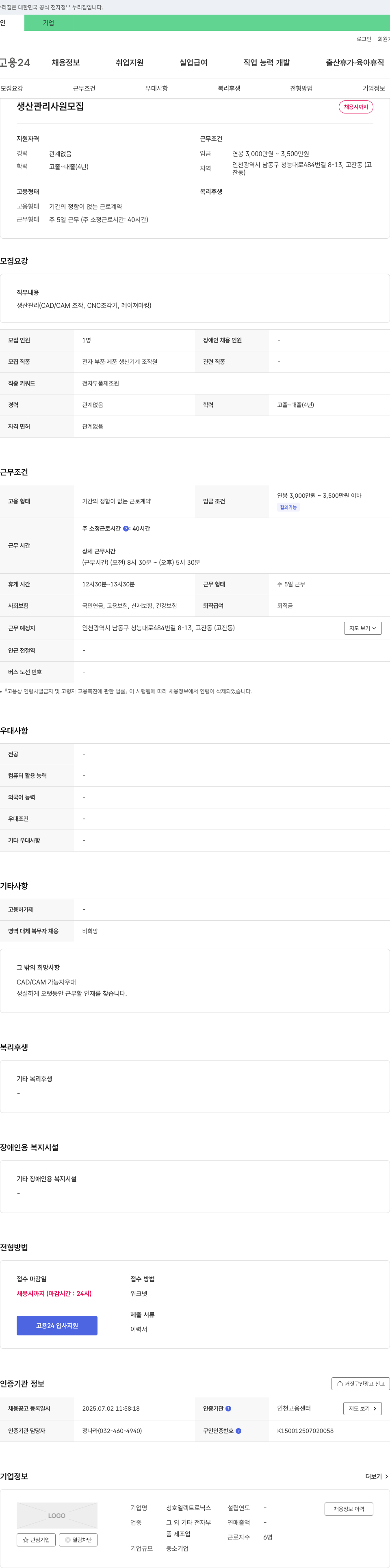The height and width of the screenshot is (1568, 390).
Task: Click the help icon next to 인증기관 label
Action: point(228,1409)
